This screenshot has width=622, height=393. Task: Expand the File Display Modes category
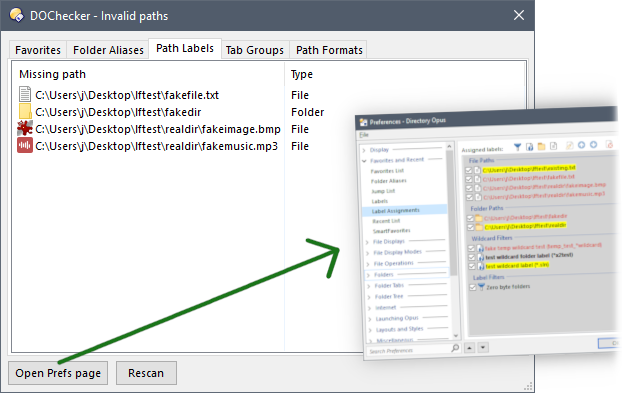368,253
